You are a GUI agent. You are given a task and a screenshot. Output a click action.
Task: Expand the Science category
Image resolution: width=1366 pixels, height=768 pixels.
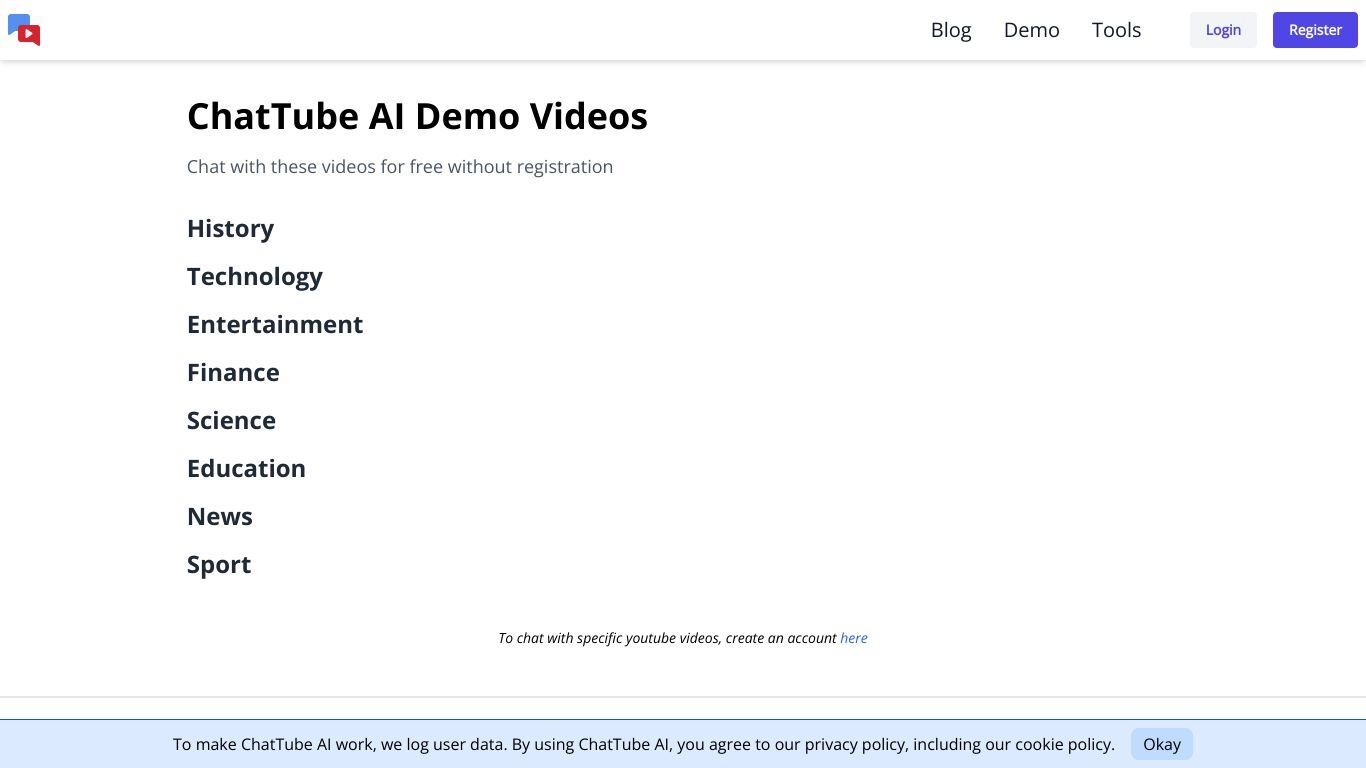pos(231,420)
